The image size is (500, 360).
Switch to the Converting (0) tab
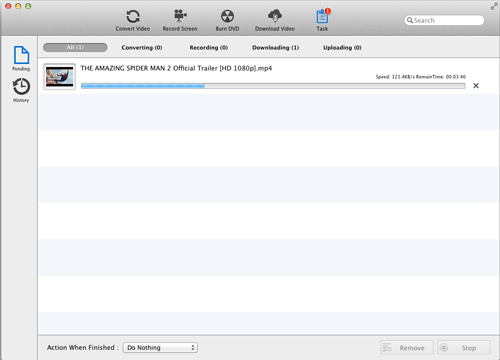[142, 48]
